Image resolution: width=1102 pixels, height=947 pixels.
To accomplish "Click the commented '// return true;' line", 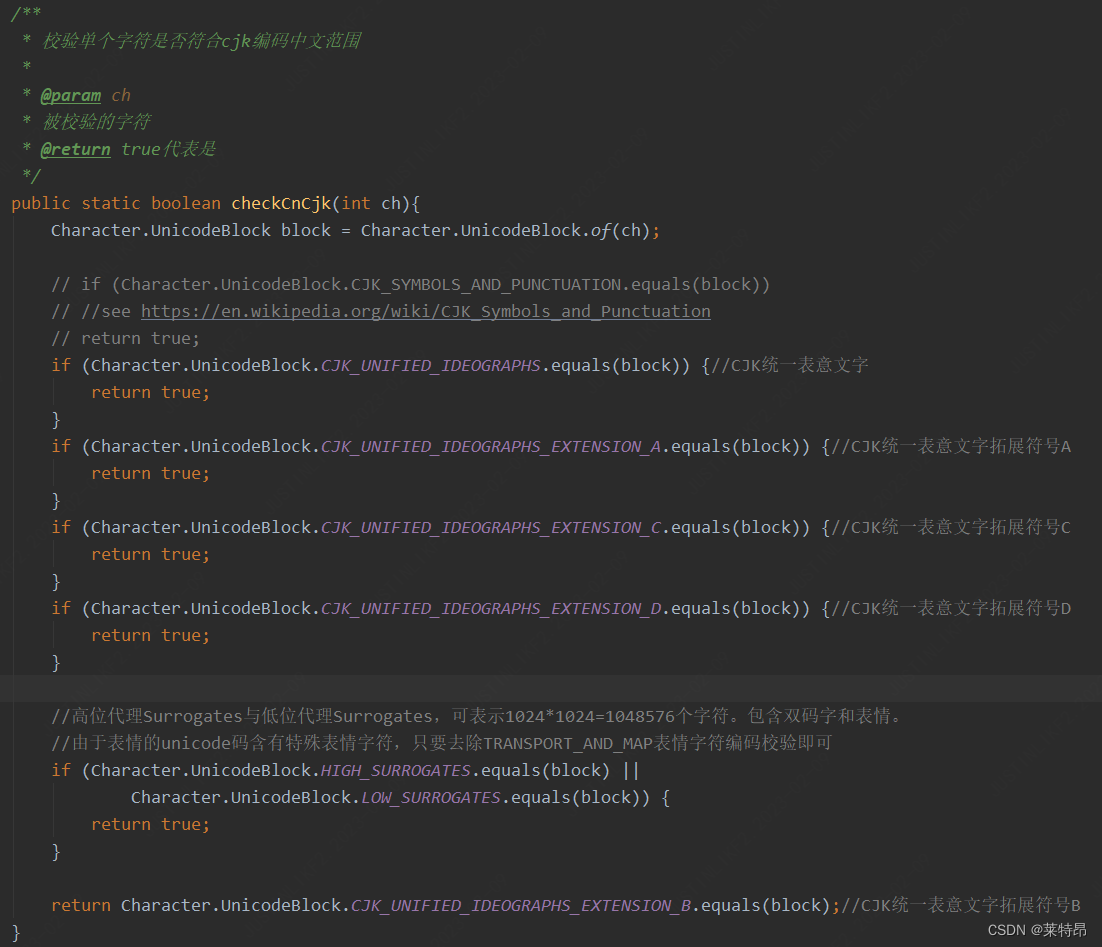I will pos(126,338).
